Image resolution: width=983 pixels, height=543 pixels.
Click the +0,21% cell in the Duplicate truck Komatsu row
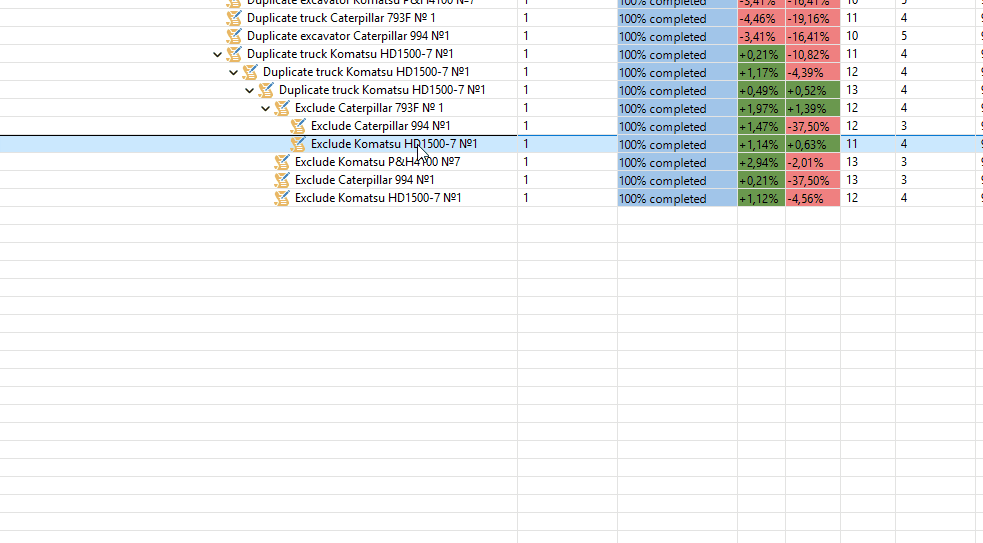761,55
